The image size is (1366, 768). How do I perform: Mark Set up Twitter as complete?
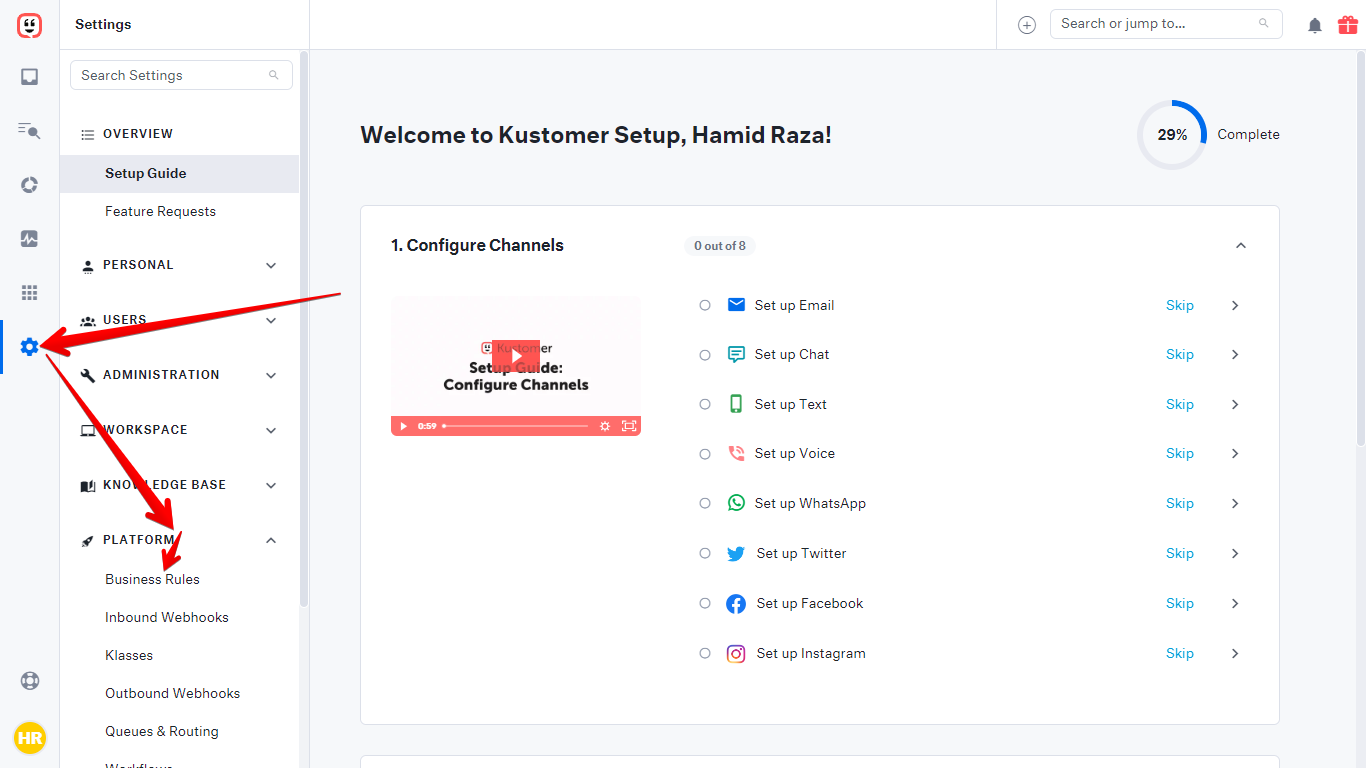pos(705,553)
